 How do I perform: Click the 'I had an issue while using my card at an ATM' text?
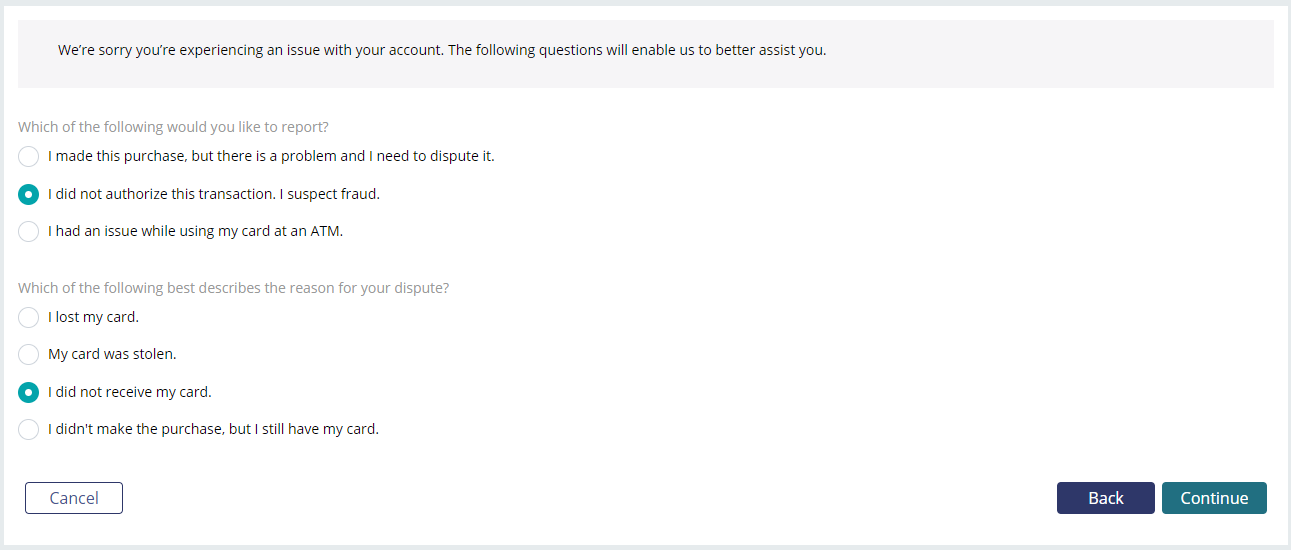pyautogui.click(x=195, y=231)
